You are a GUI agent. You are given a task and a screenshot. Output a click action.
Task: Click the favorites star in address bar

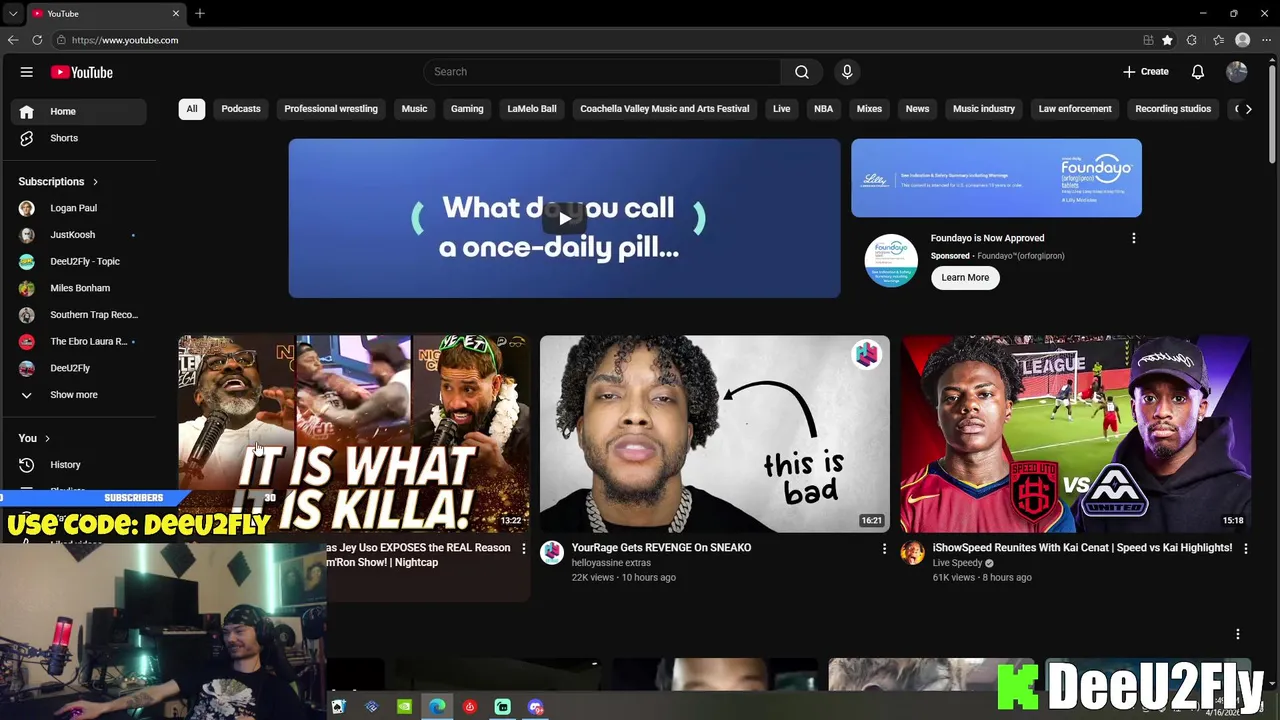[1167, 40]
